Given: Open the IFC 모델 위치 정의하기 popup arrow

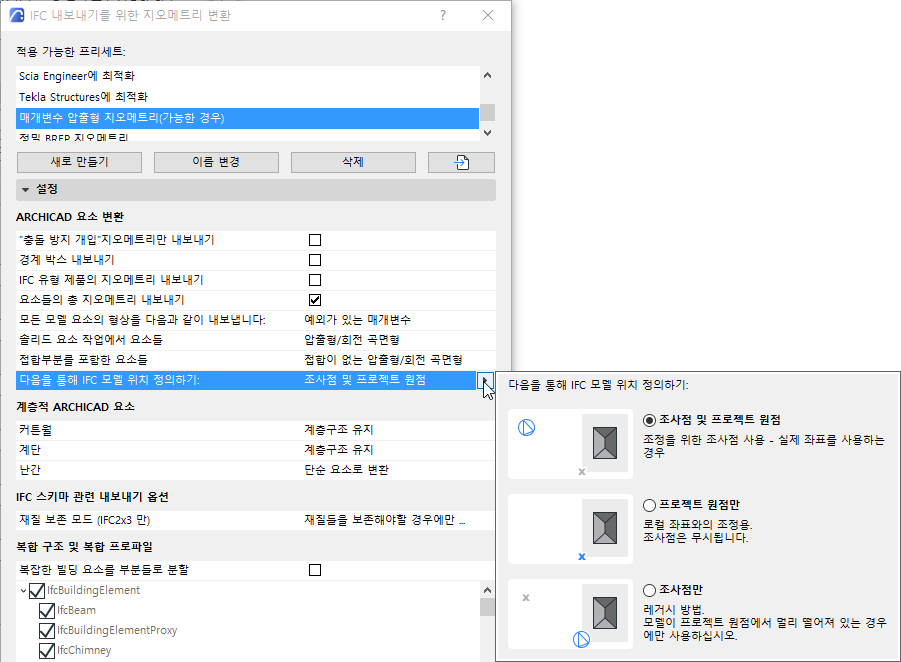Looking at the screenshot, I should 485,380.
